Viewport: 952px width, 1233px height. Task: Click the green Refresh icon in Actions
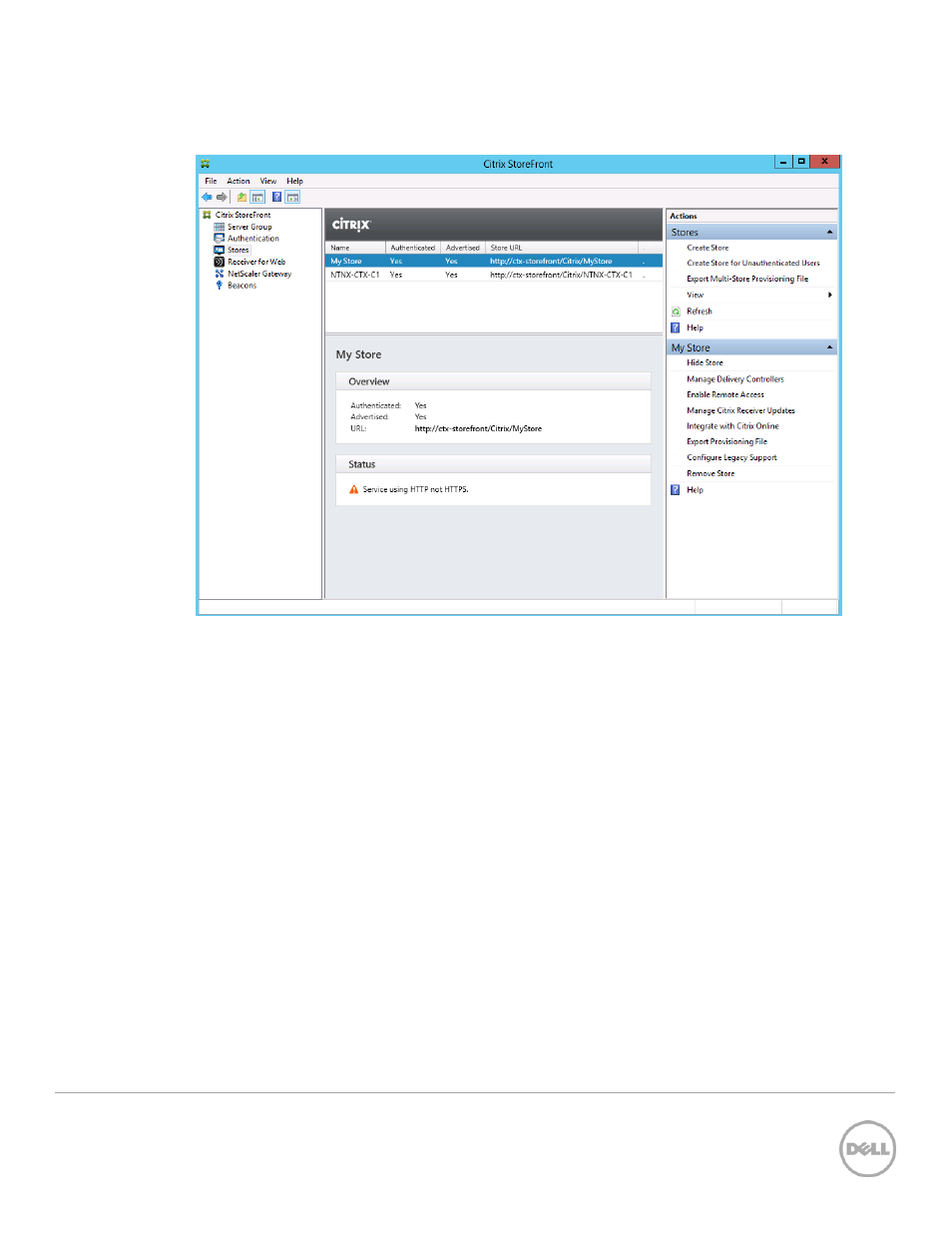tap(676, 311)
